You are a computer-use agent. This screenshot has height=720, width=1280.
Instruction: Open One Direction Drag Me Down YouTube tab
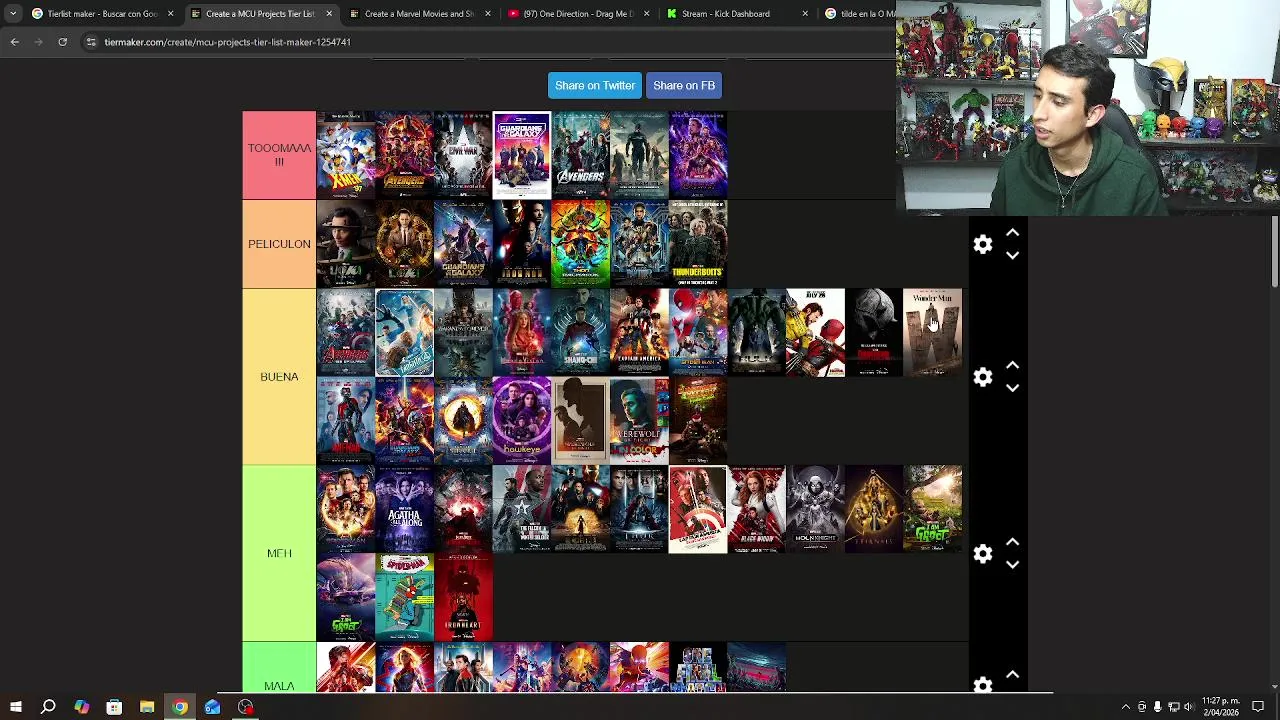[x=578, y=14]
